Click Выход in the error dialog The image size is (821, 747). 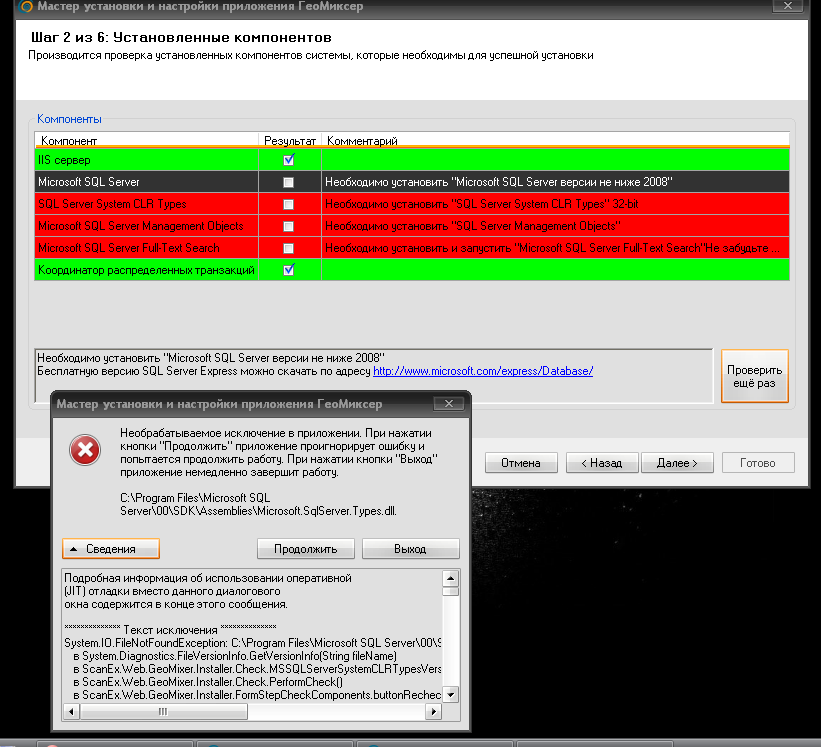tap(410, 549)
